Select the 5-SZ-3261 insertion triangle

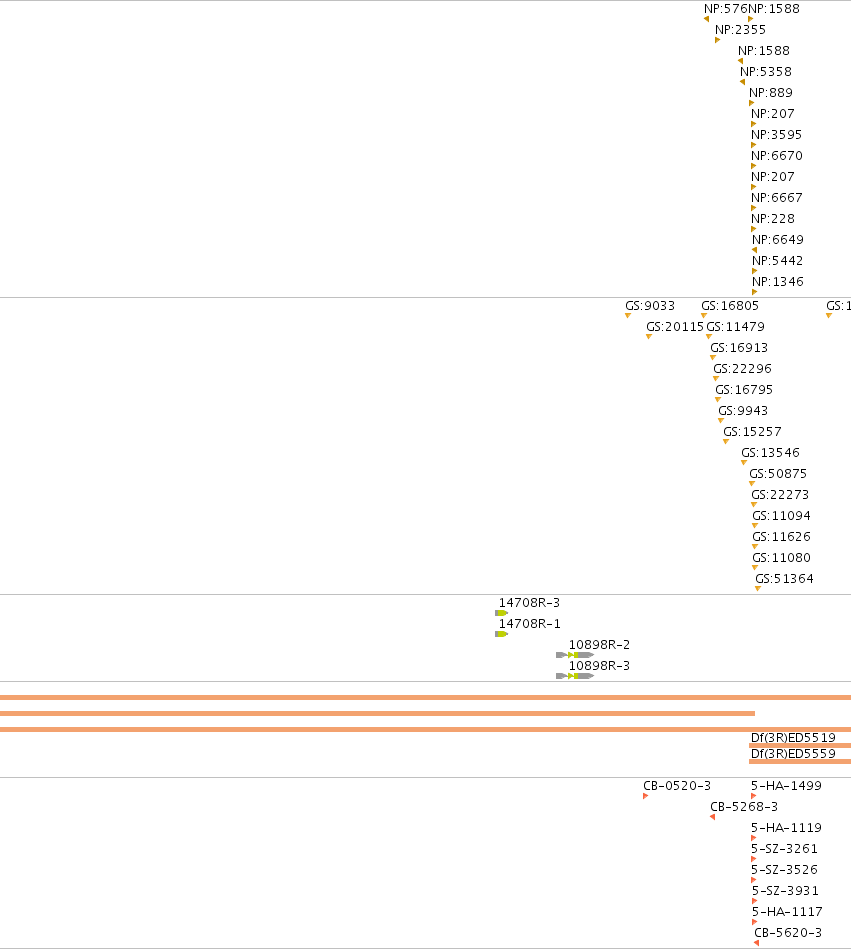(x=754, y=859)
